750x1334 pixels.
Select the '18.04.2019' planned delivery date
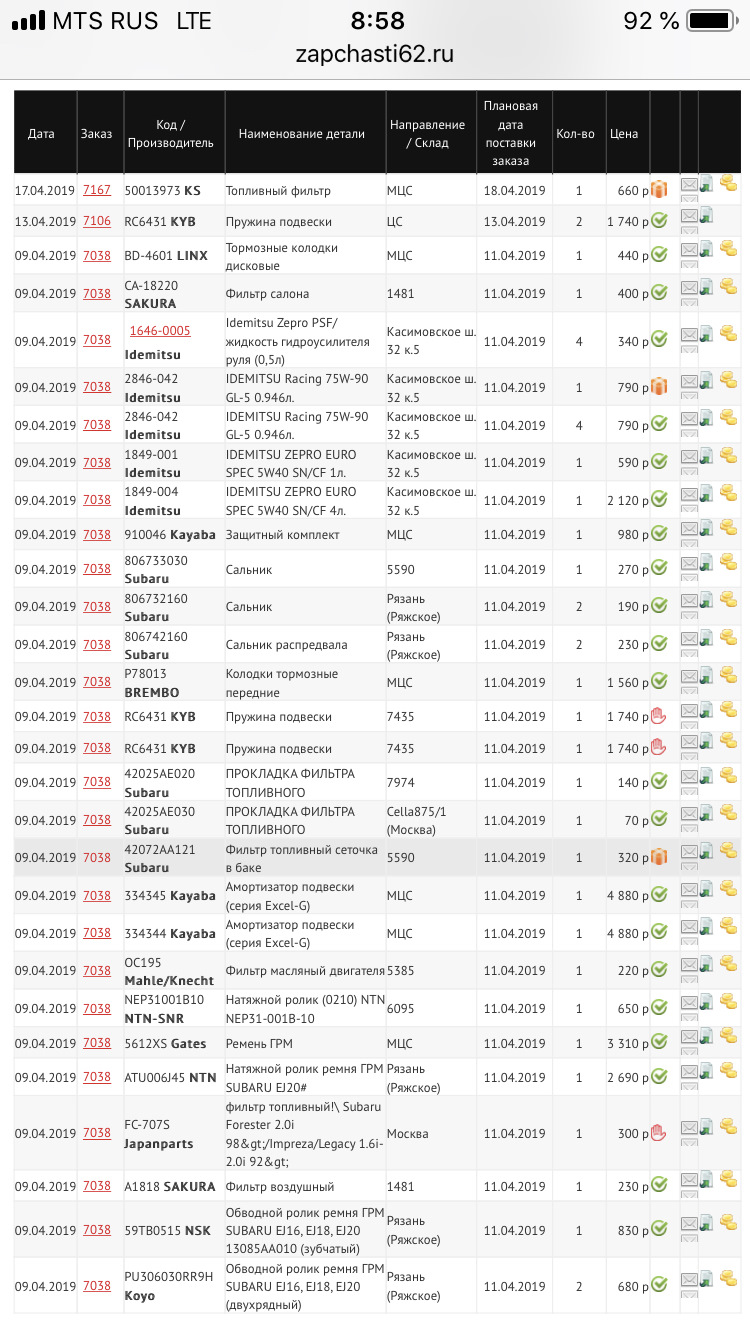(x=514, y=190)
